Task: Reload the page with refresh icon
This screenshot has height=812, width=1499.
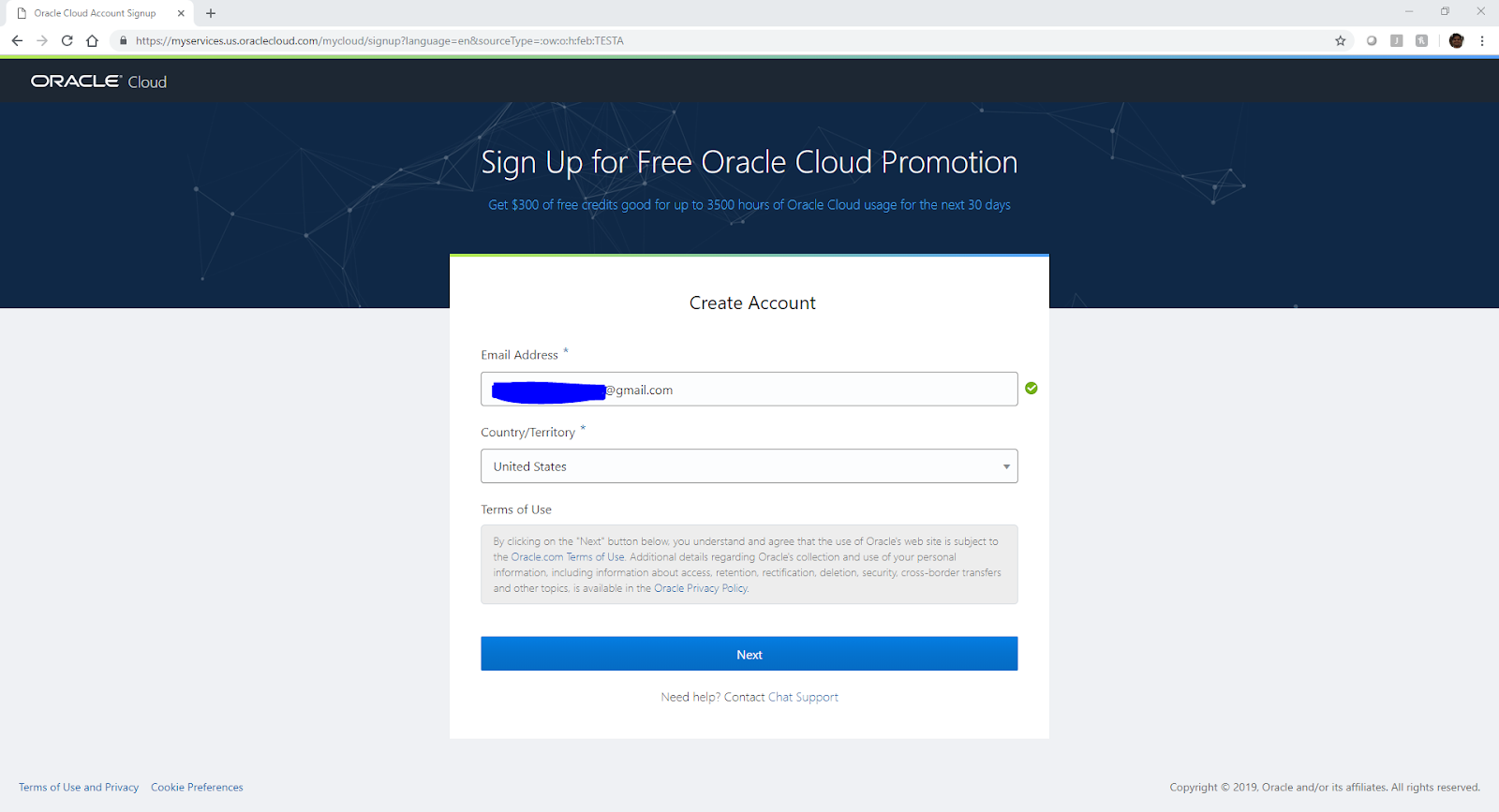Action: point(67,40)
